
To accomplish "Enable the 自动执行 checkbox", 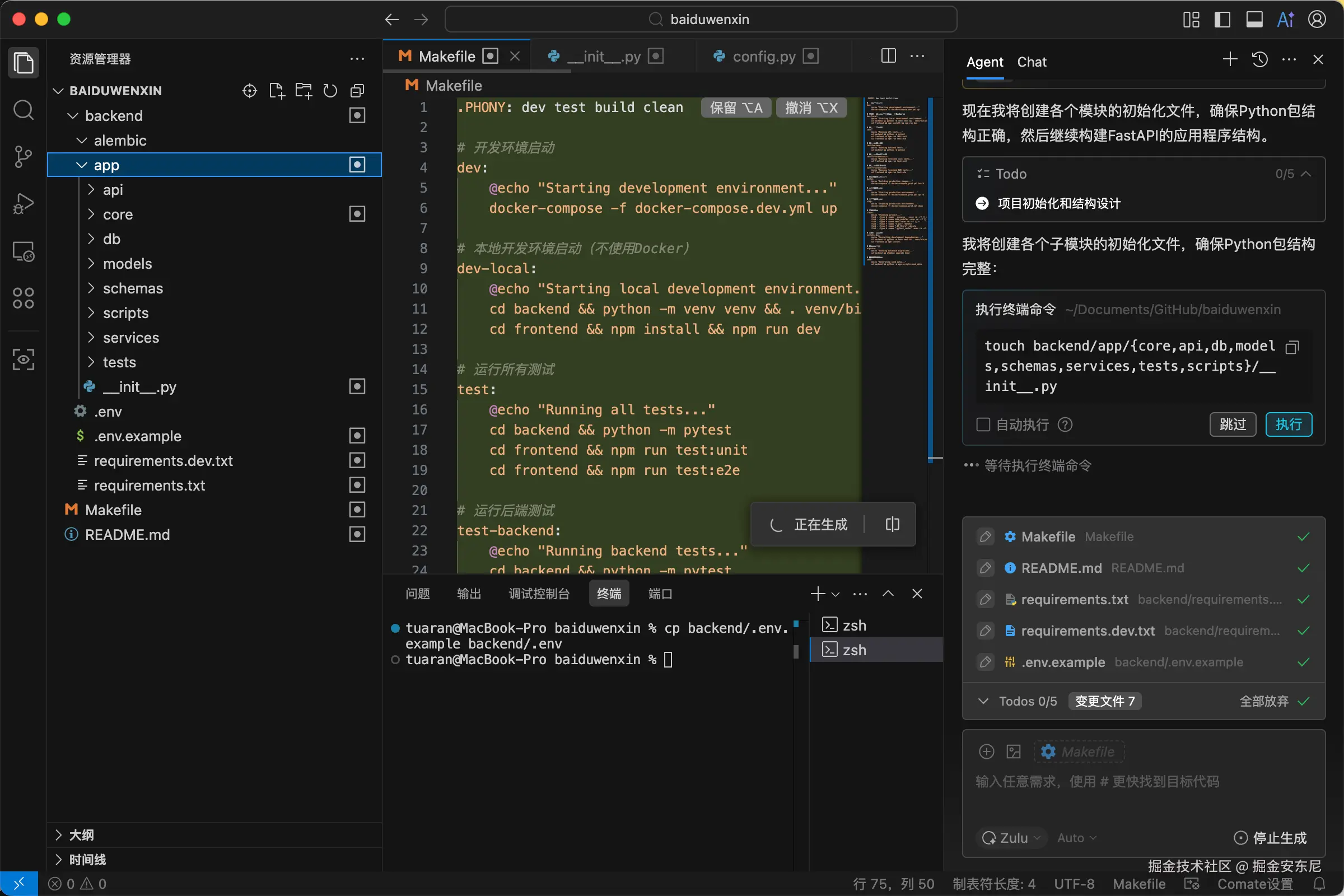I will click(x=983, y=424).
